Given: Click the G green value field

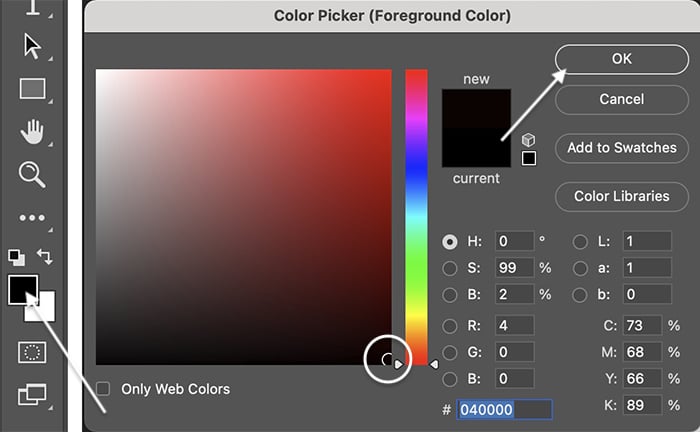Looking at the screenshot, I should pos(514,352).
